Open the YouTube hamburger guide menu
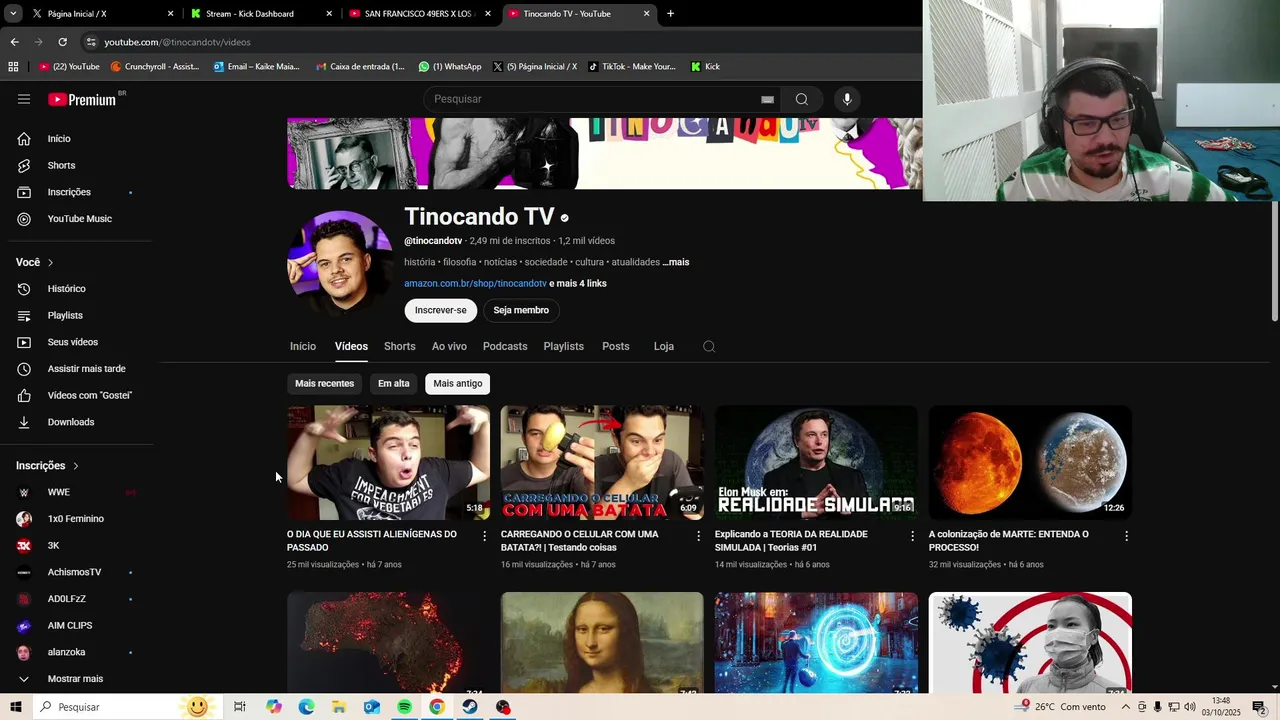 point(24,99)
